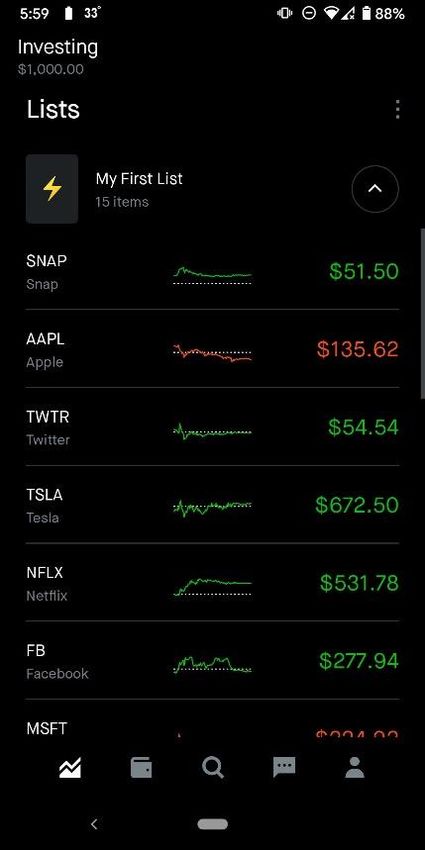Screen dimensions: 425x850
Task: Open the account profile icon
Action: tap(355, 768)
